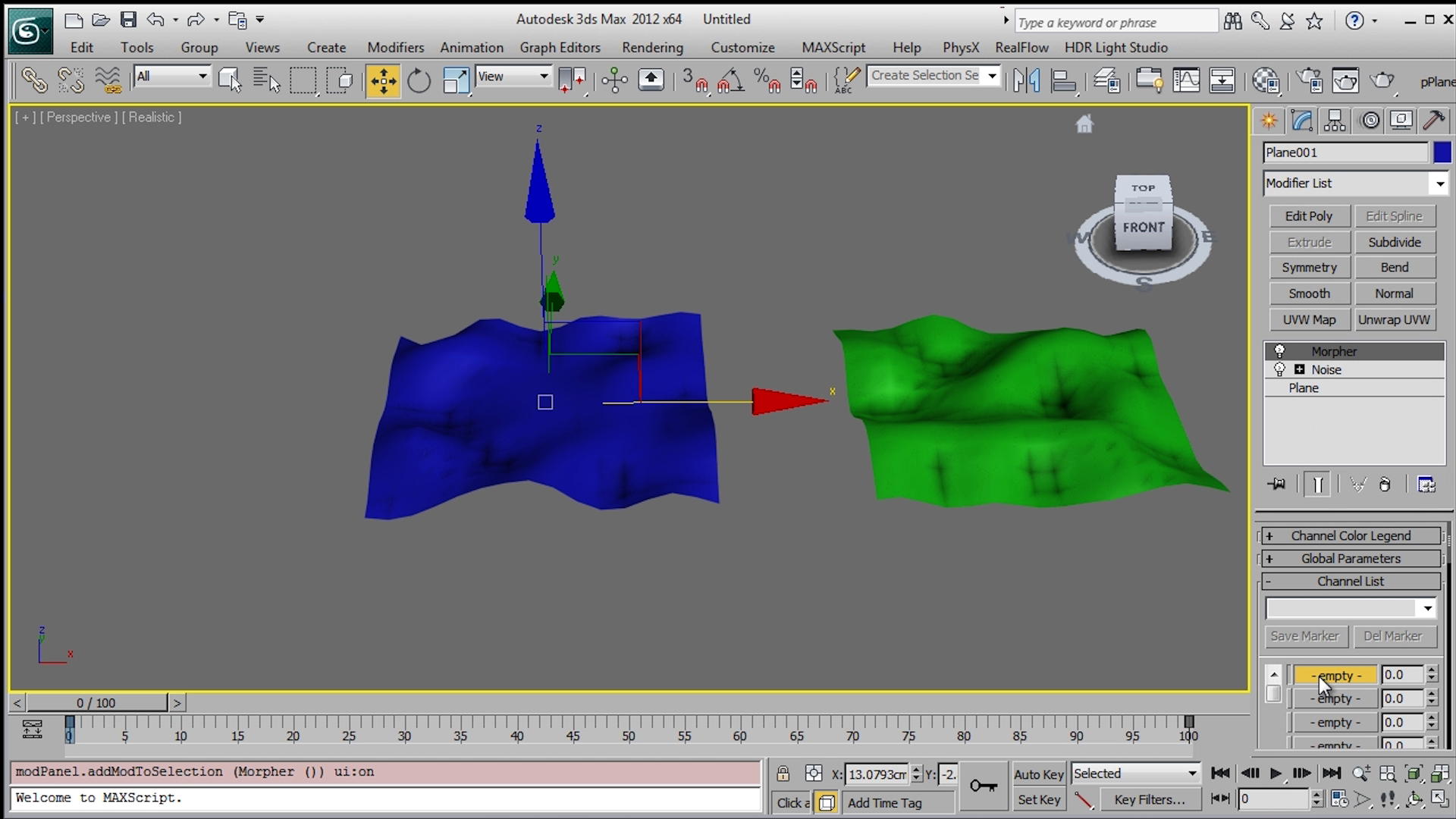
Task: Play the animation
Action: pos(1276,773)
